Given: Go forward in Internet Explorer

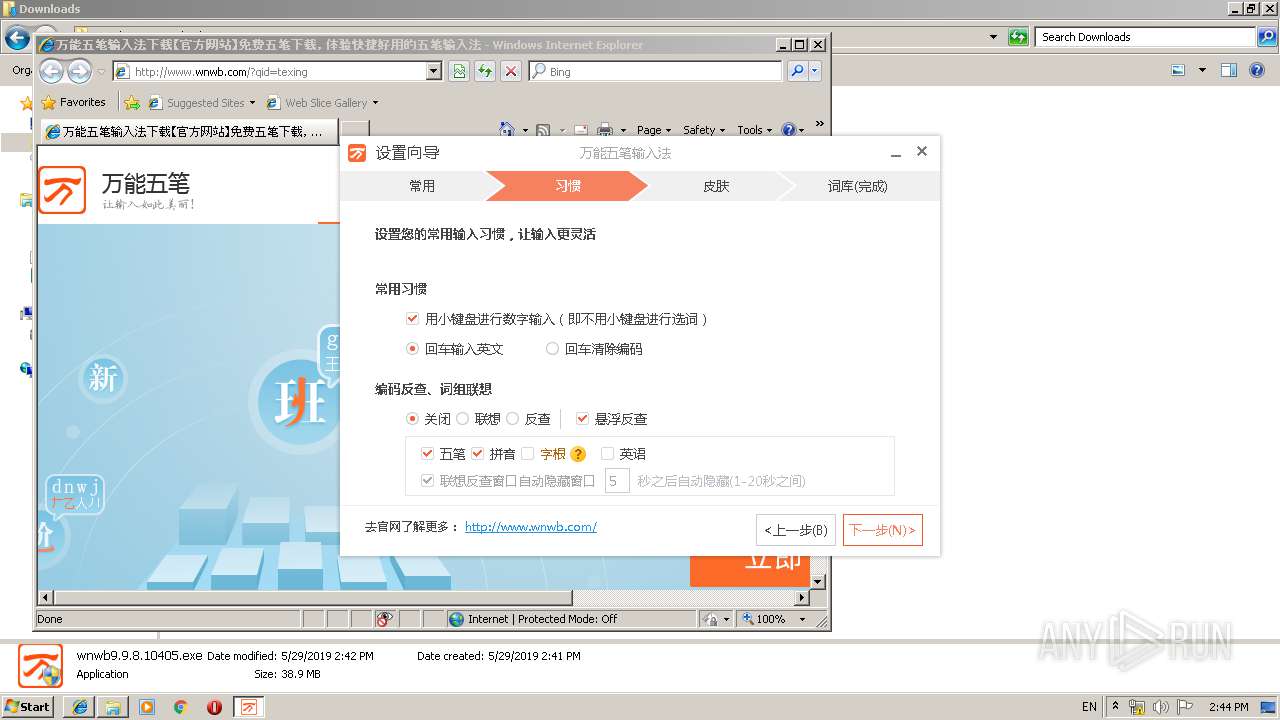Looking at the screenshot, I should point(79,71).
